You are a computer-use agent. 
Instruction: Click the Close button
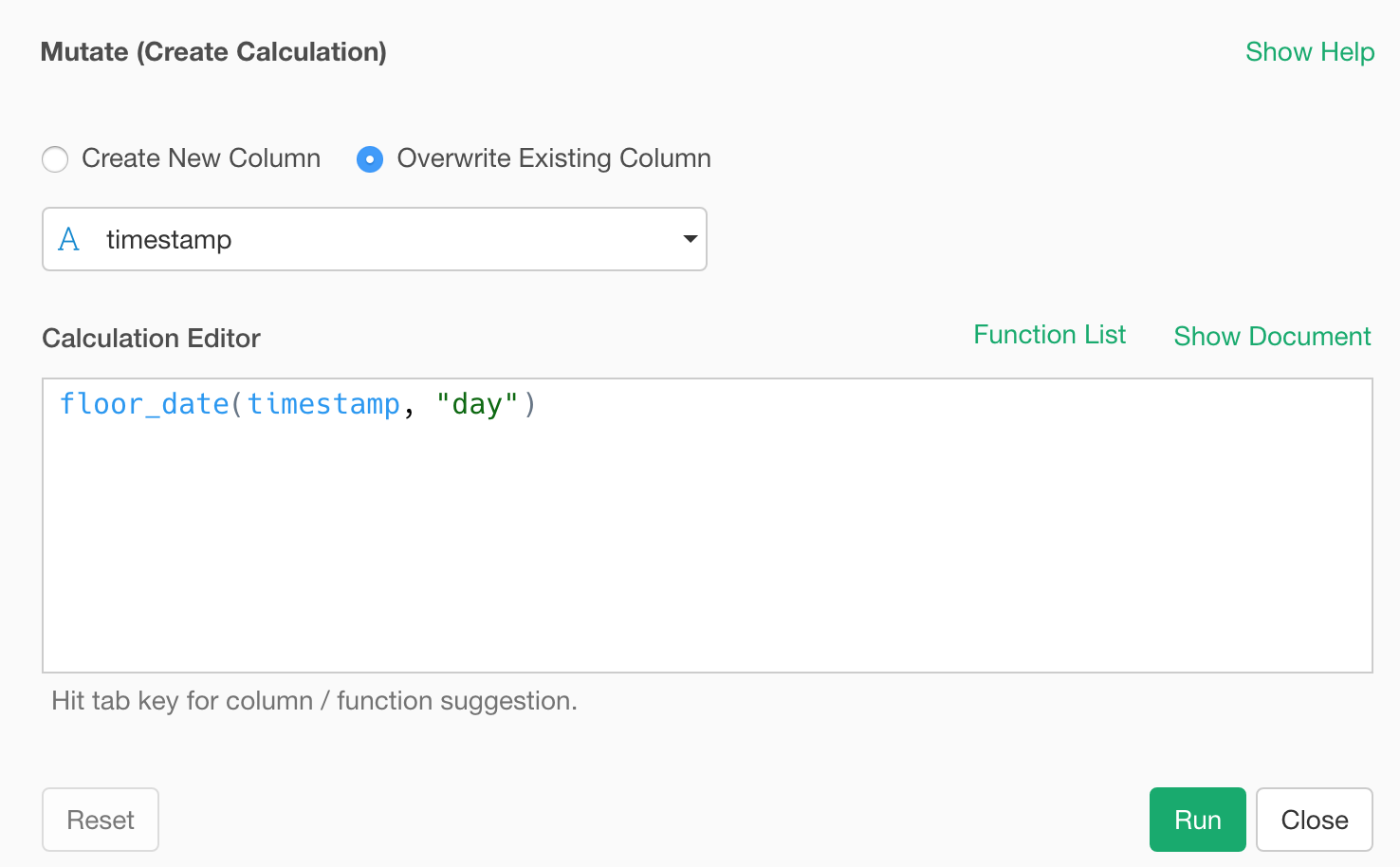[1315, 820]
